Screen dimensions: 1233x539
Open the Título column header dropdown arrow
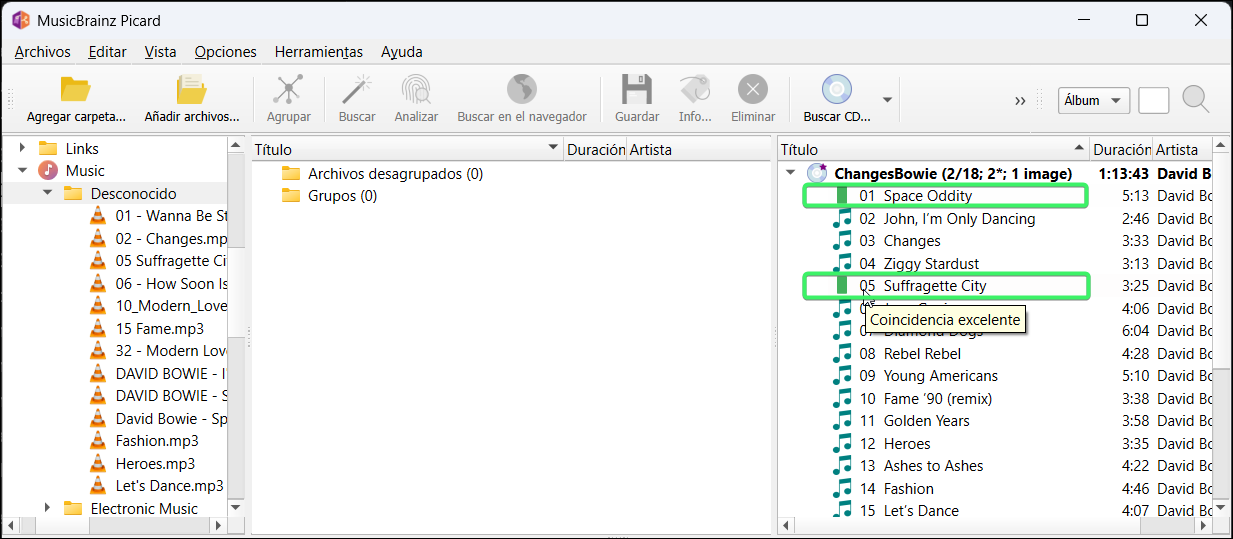click(x=554, y=150)
